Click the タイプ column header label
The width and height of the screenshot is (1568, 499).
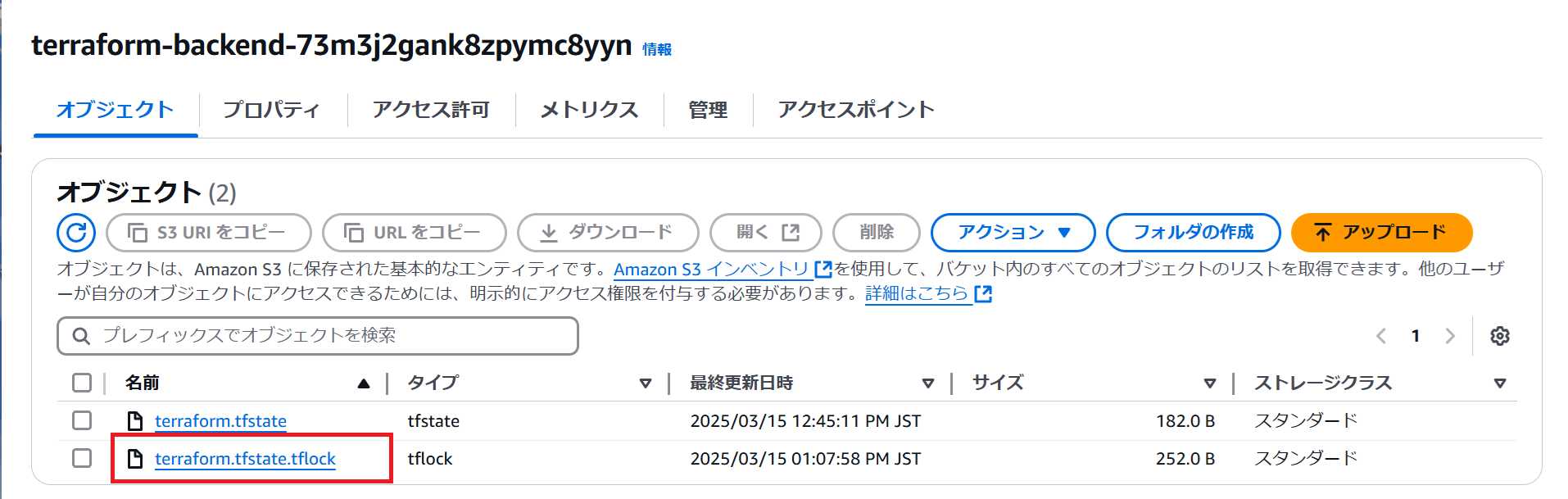(x=433, y=383)
